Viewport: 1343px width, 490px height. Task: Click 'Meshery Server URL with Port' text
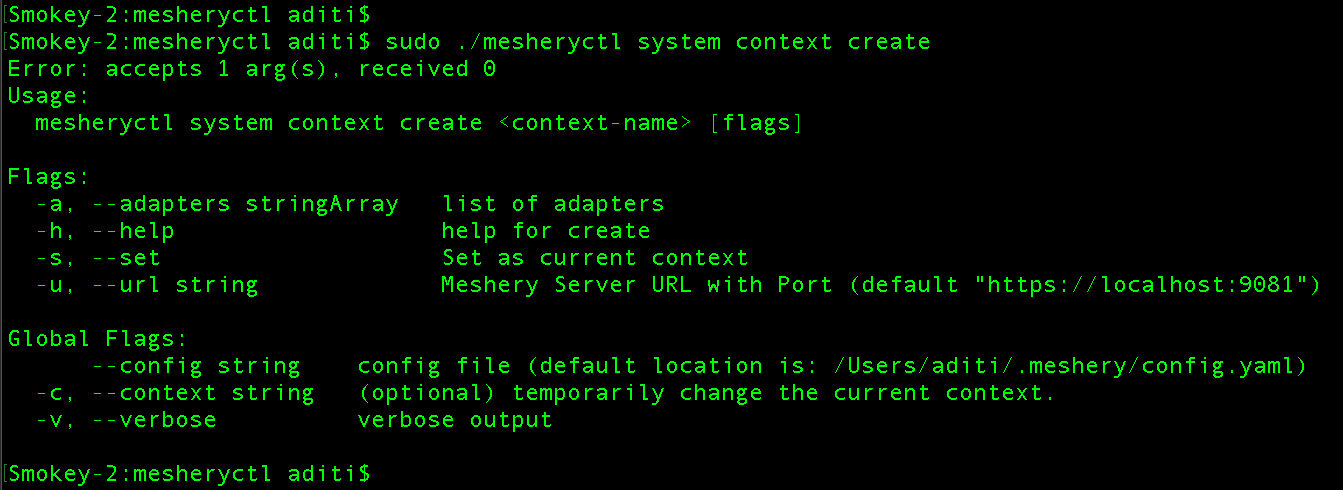coord(636,285)
